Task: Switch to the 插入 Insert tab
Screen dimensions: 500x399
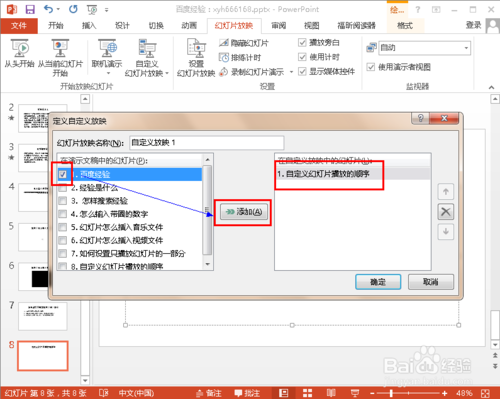Action: pos(89,26)
